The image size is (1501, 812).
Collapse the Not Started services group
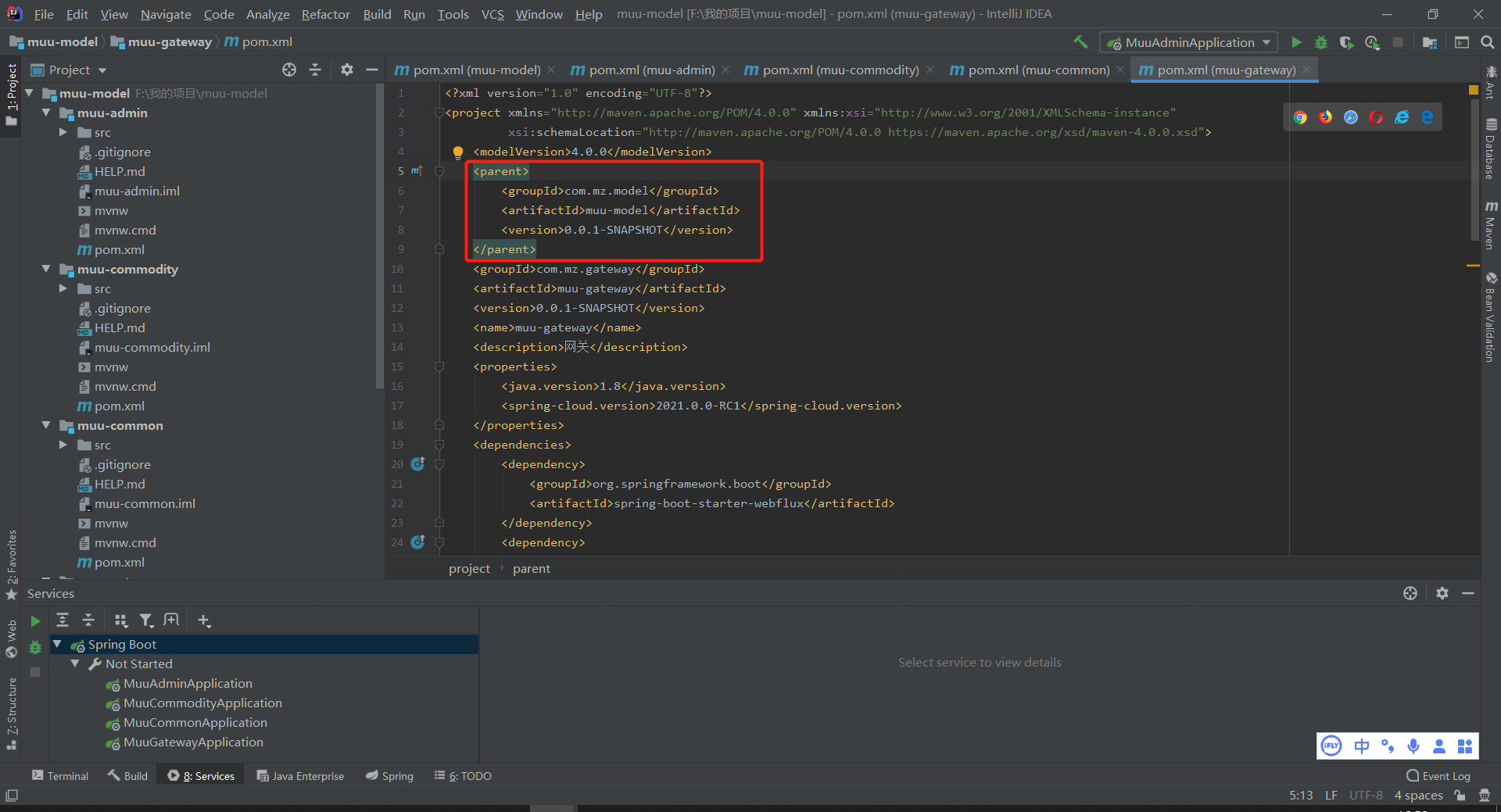(x=75, y=664)
